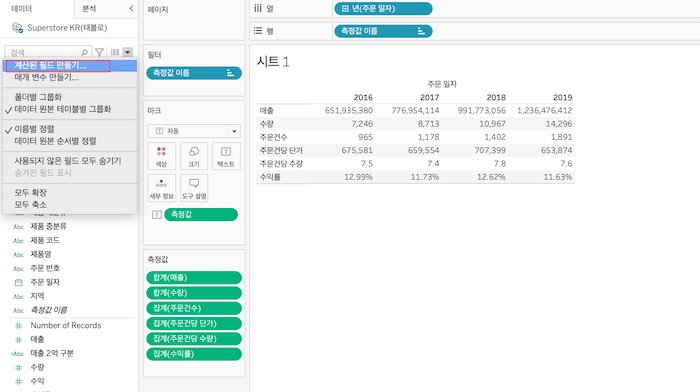
Task: Click the 12.99% profit rate cell
Action: (x=358, y=177)
